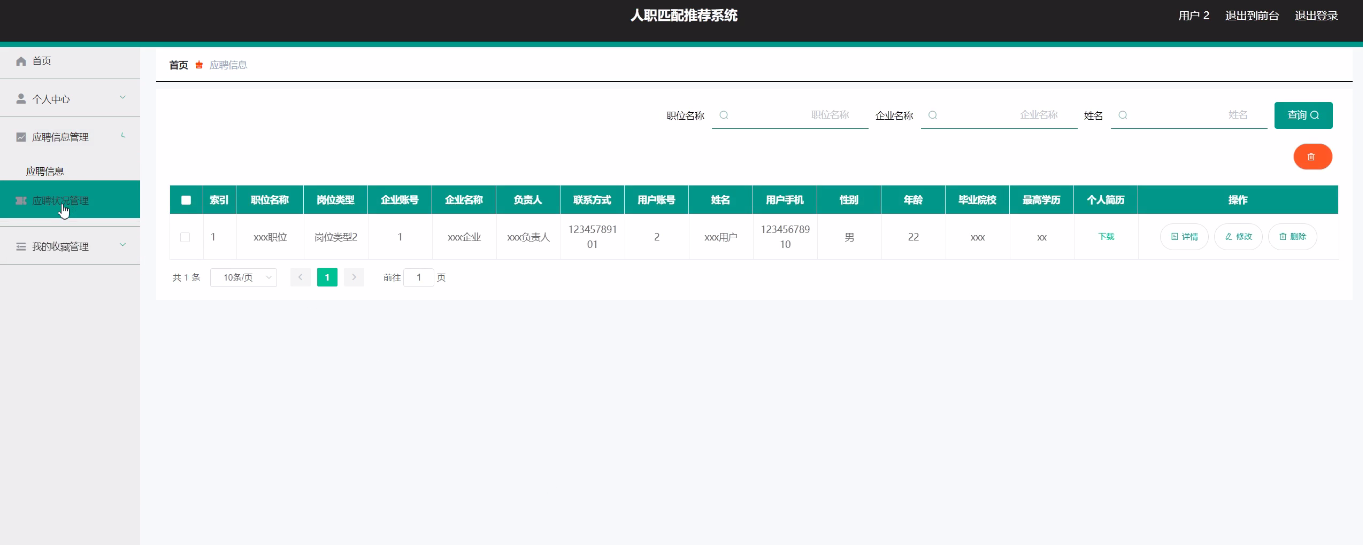This screenshot has width=1363, height=545.
Task: Click the 查询 search button
Action: point(1303,115)
